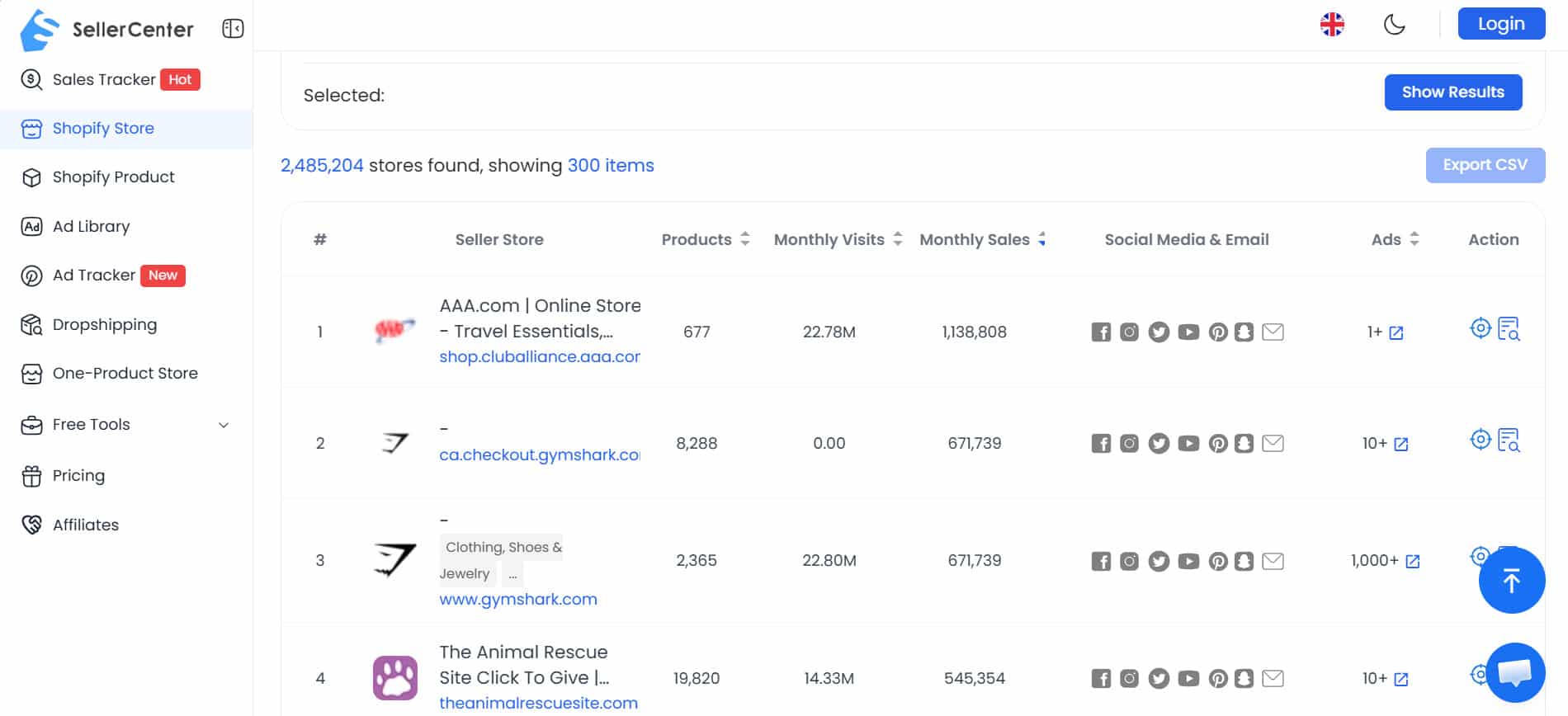
Task: Open Facebook icon for Animal Rescue Site row
Action: point(1101,679)
